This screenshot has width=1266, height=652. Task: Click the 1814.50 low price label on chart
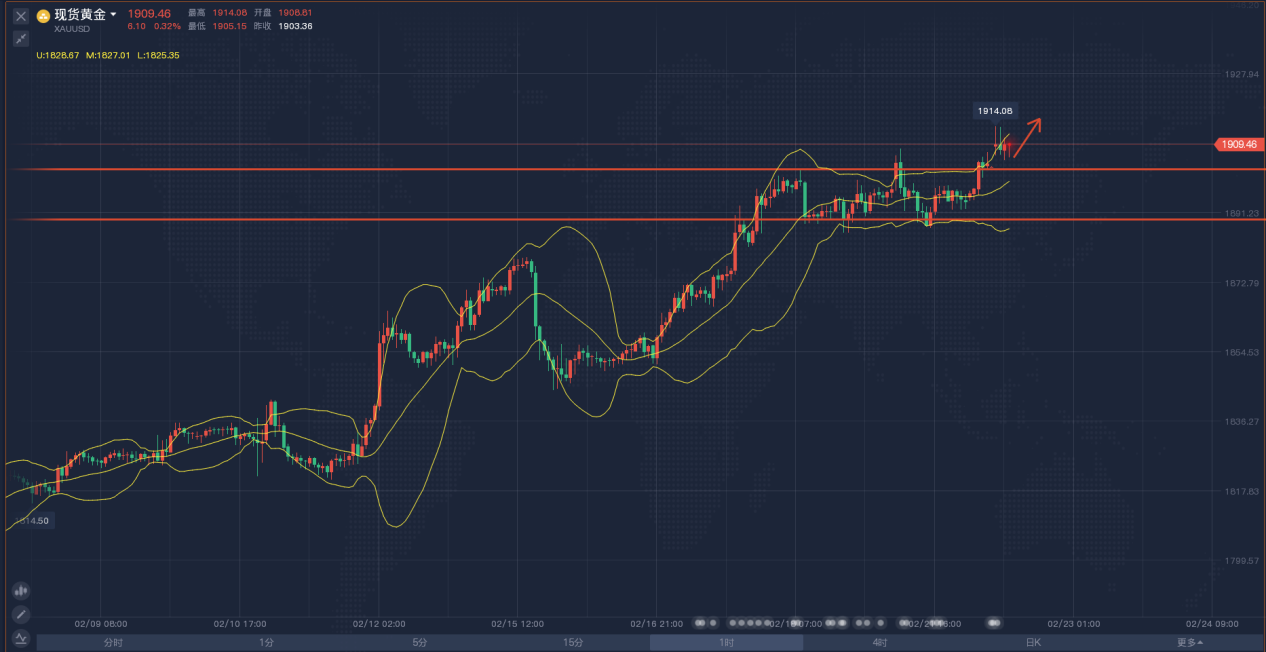point(32,521)
